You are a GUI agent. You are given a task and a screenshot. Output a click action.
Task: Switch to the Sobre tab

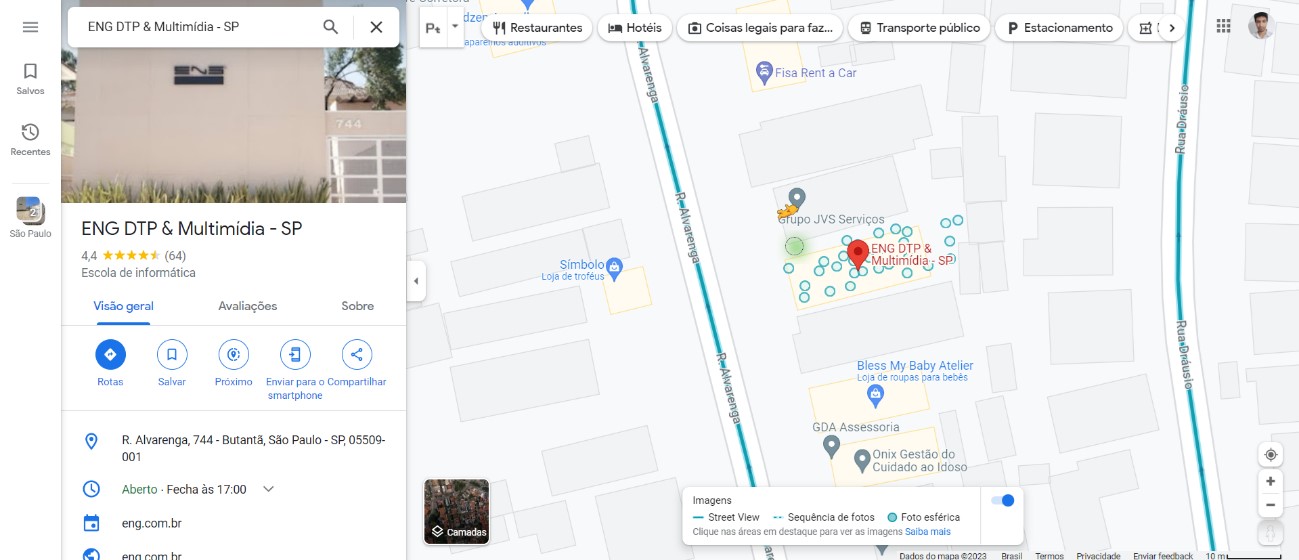(x=357, y=306)
